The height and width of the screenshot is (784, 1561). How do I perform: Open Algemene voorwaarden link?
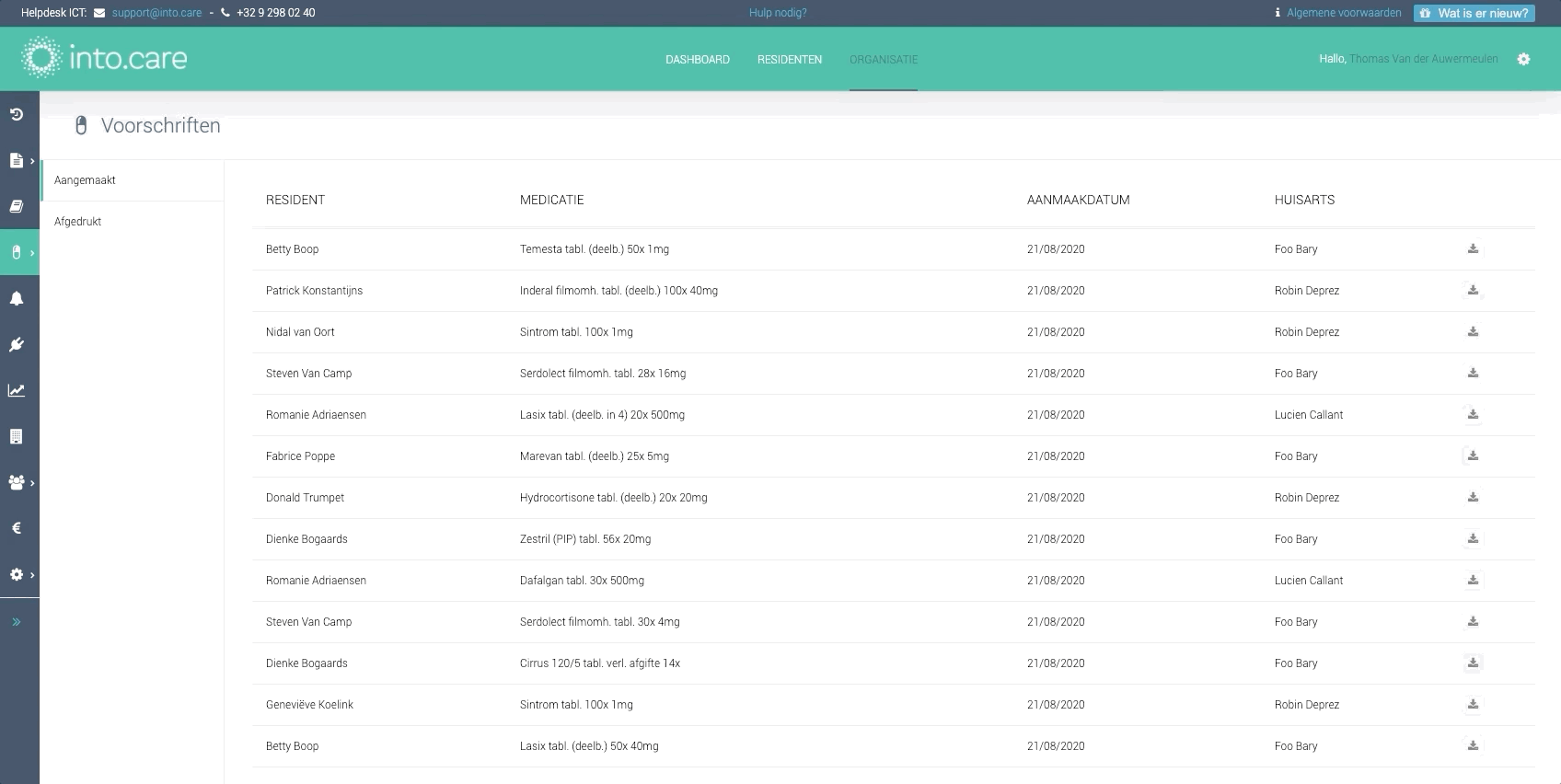pos(1344,13)
